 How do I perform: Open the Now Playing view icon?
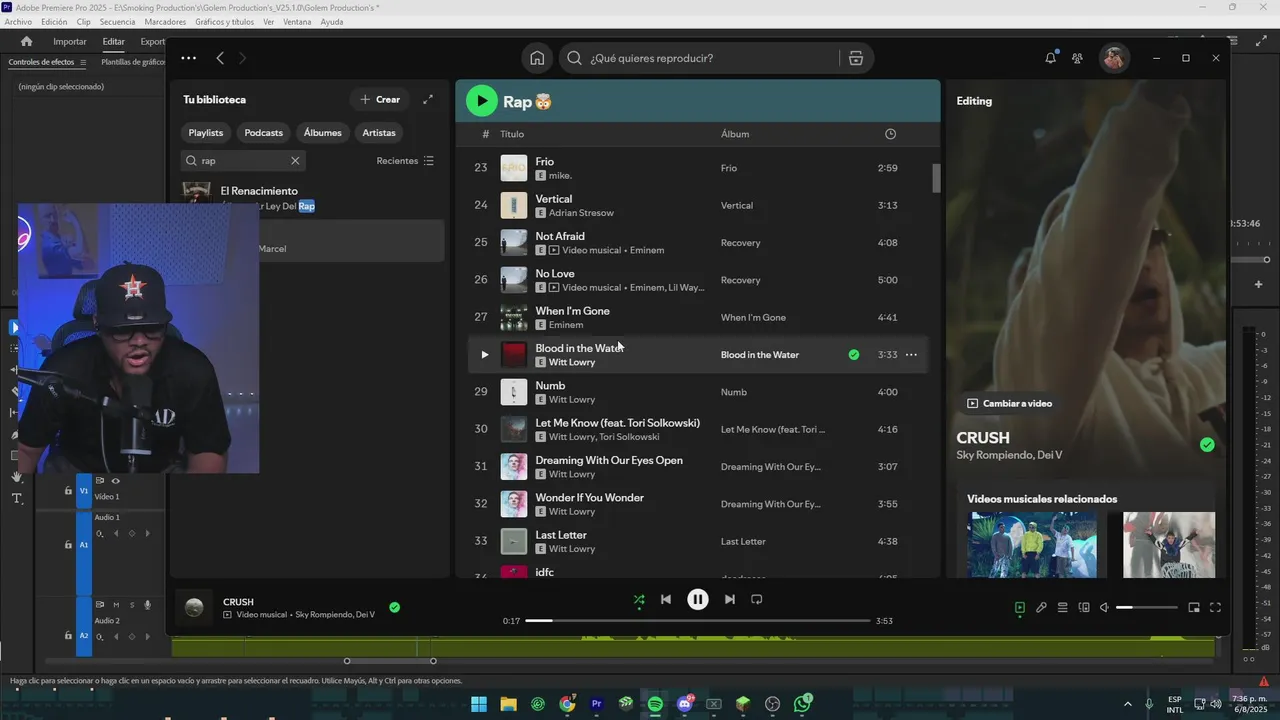(1019, 607)
